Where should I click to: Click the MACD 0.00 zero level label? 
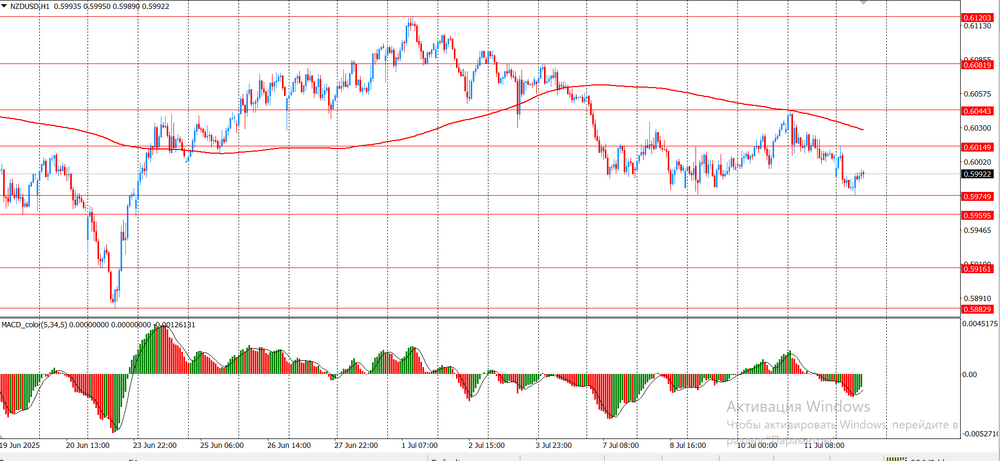[969, 374]
